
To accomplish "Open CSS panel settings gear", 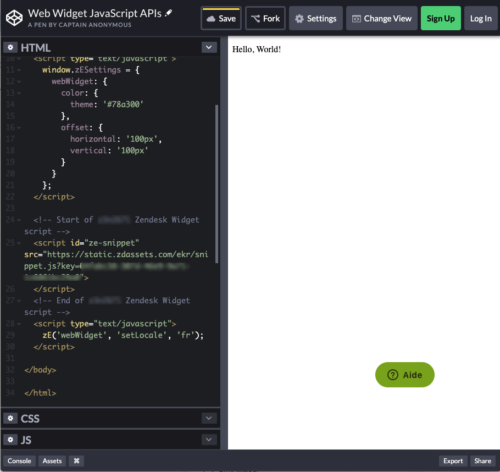I will pos(10,418).
